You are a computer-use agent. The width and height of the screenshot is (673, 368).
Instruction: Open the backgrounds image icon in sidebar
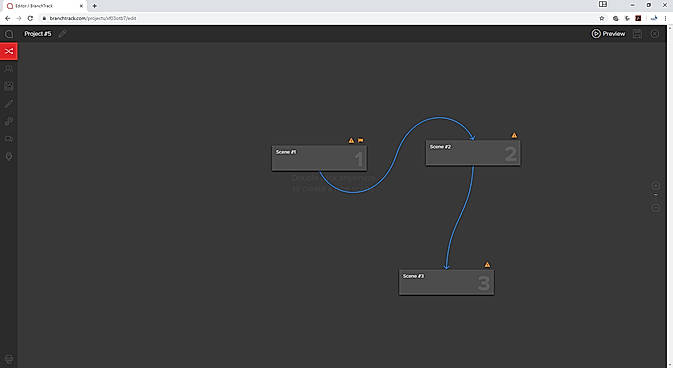click(x=9, y=86)
